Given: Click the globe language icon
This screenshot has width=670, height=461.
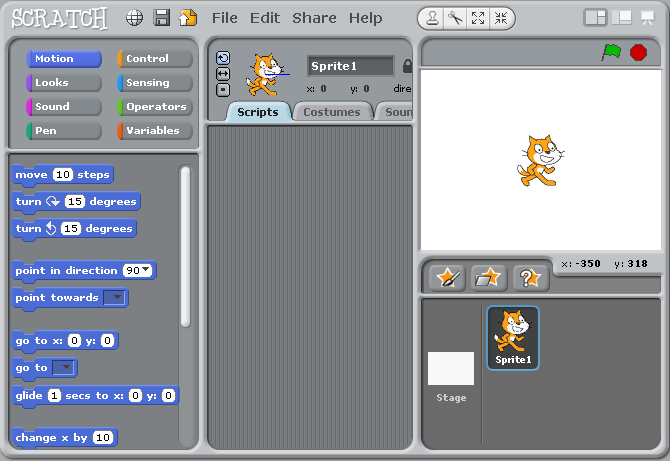Looking at the screenshot, I should 134,18.
